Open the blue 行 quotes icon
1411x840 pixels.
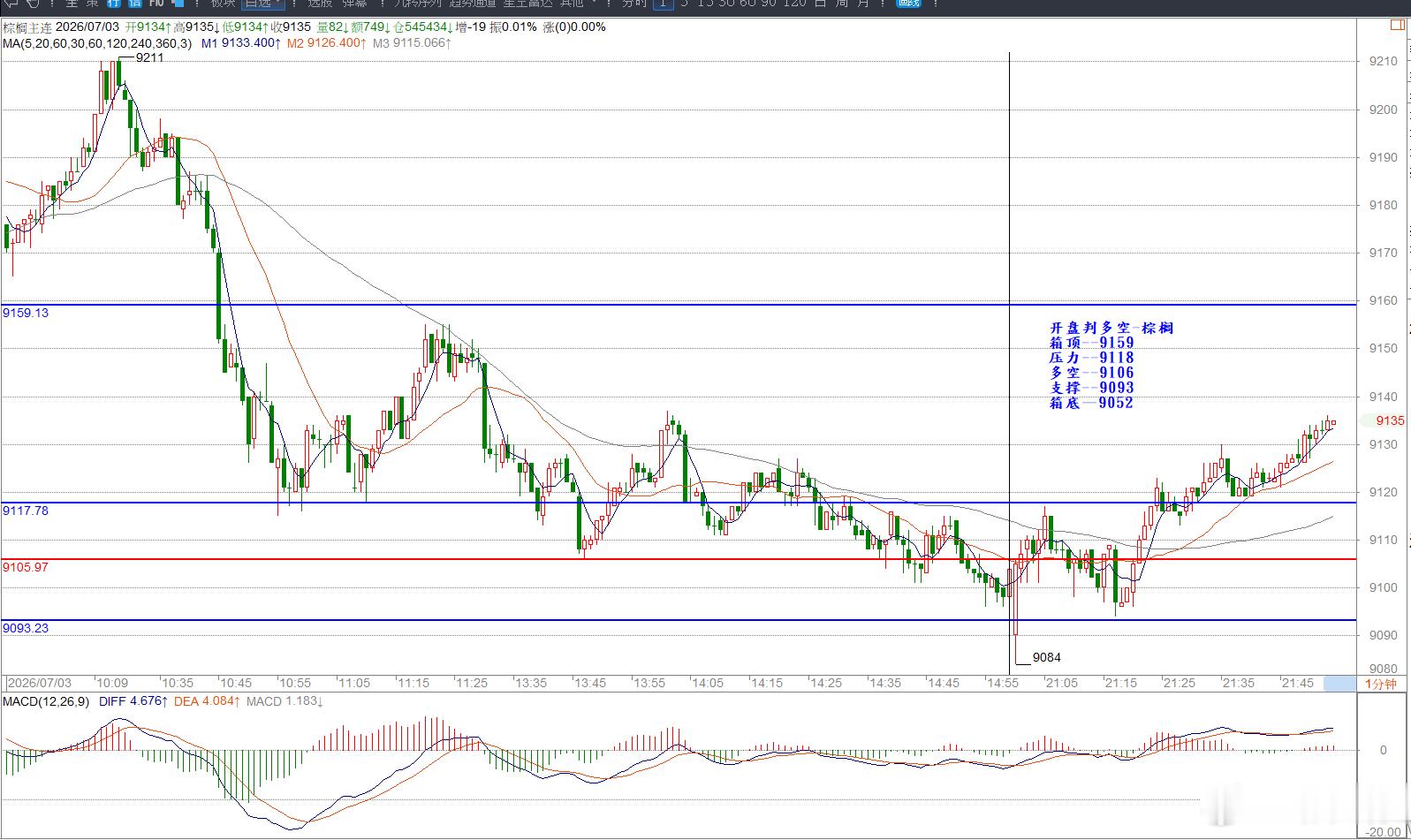113,4
